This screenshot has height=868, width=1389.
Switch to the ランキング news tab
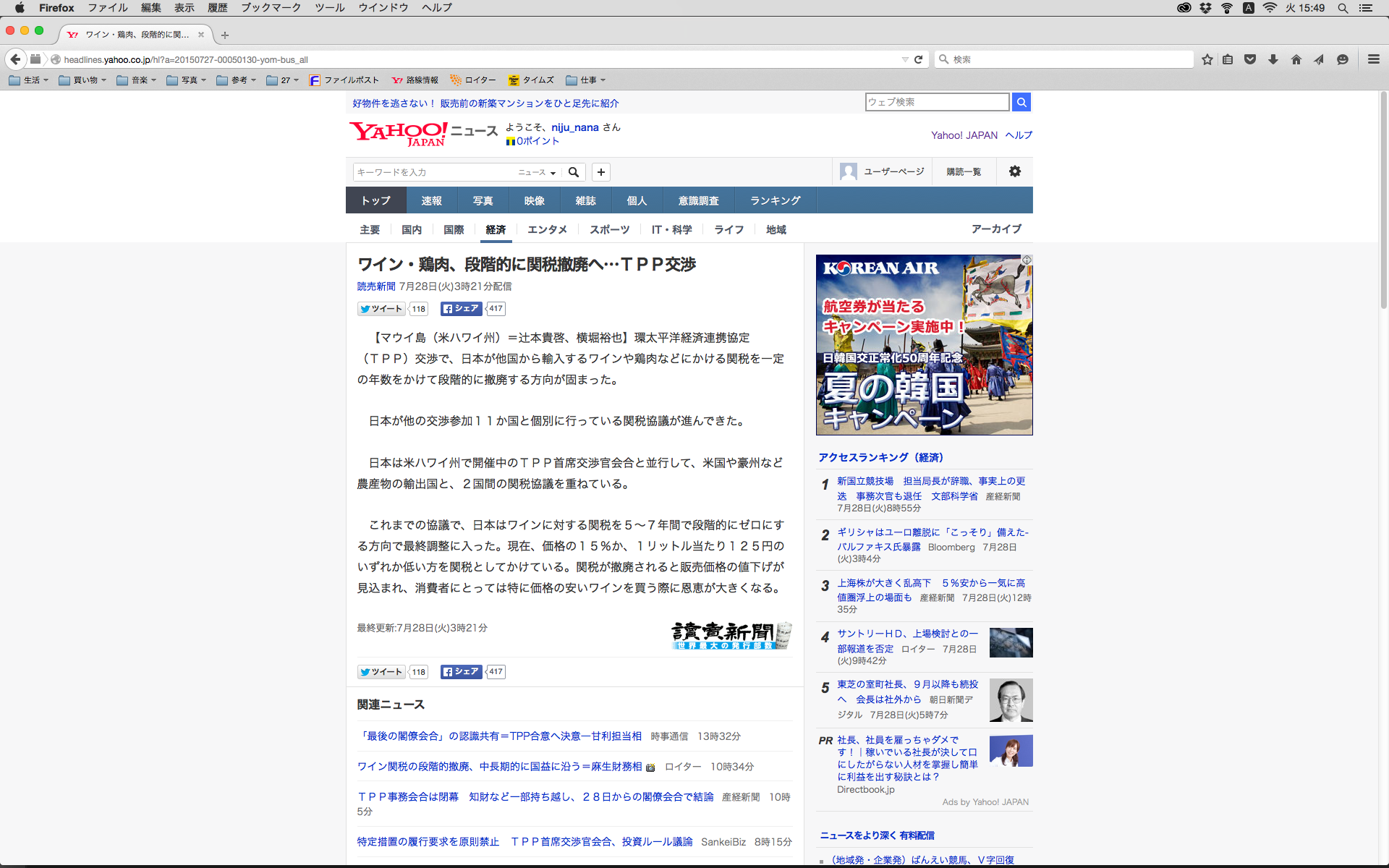tap(775, 200)
